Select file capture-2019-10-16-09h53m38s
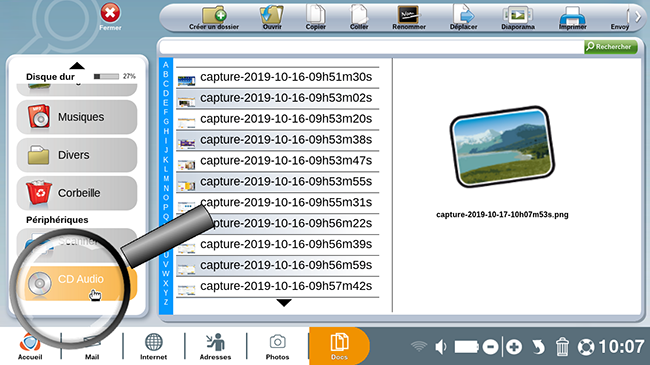Viewport: 650px width, 365px height. (278, 140)
